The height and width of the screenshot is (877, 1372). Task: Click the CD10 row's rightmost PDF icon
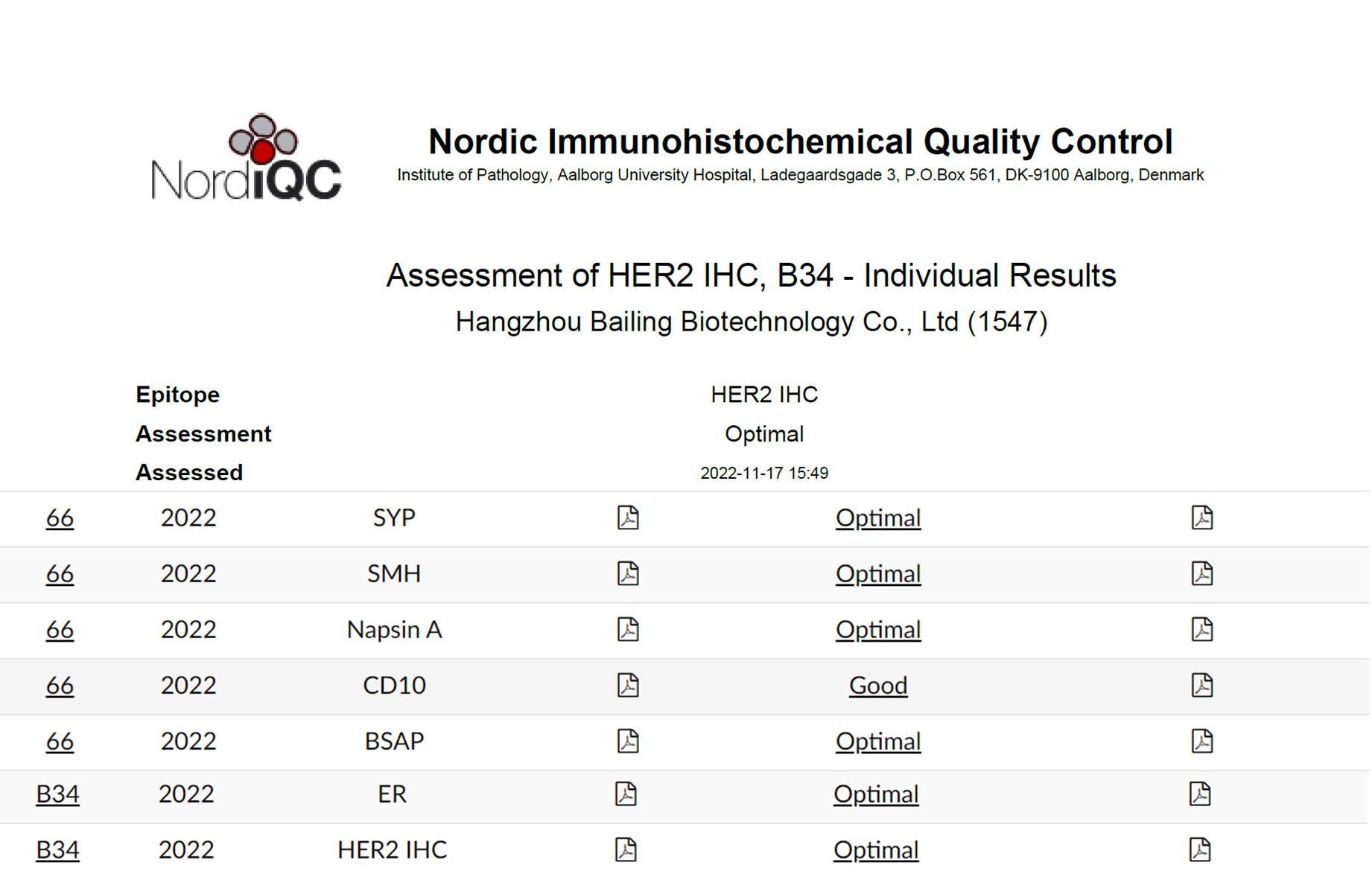coord(1201,685)
